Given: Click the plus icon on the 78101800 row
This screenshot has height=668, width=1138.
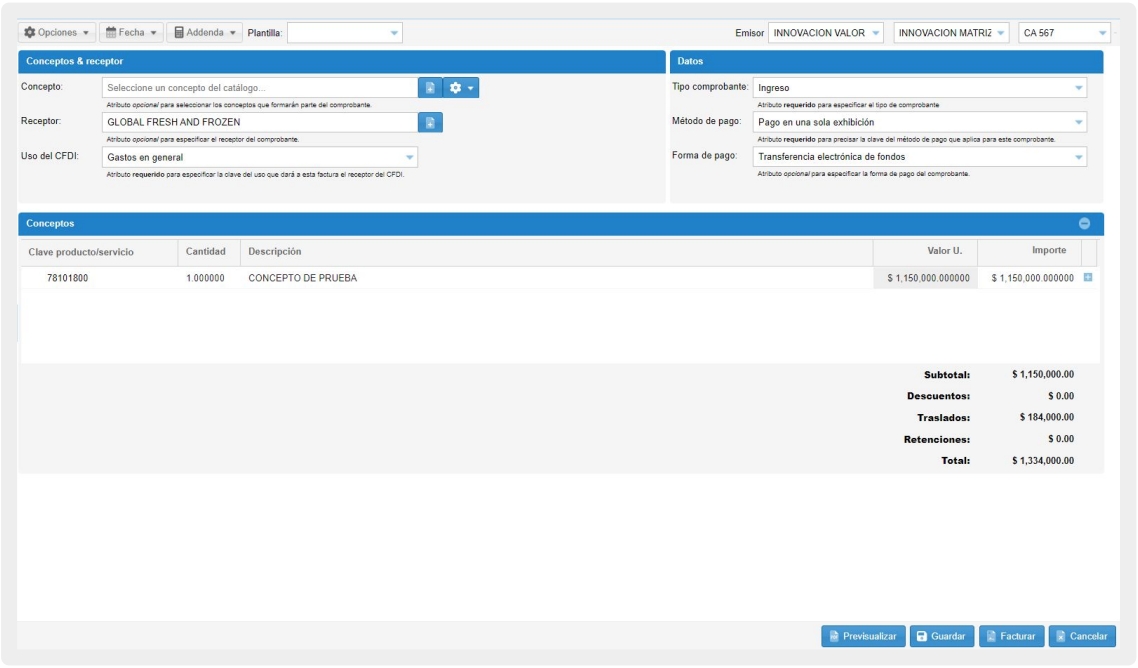Looking at the screenshot, I should 1088,278.
